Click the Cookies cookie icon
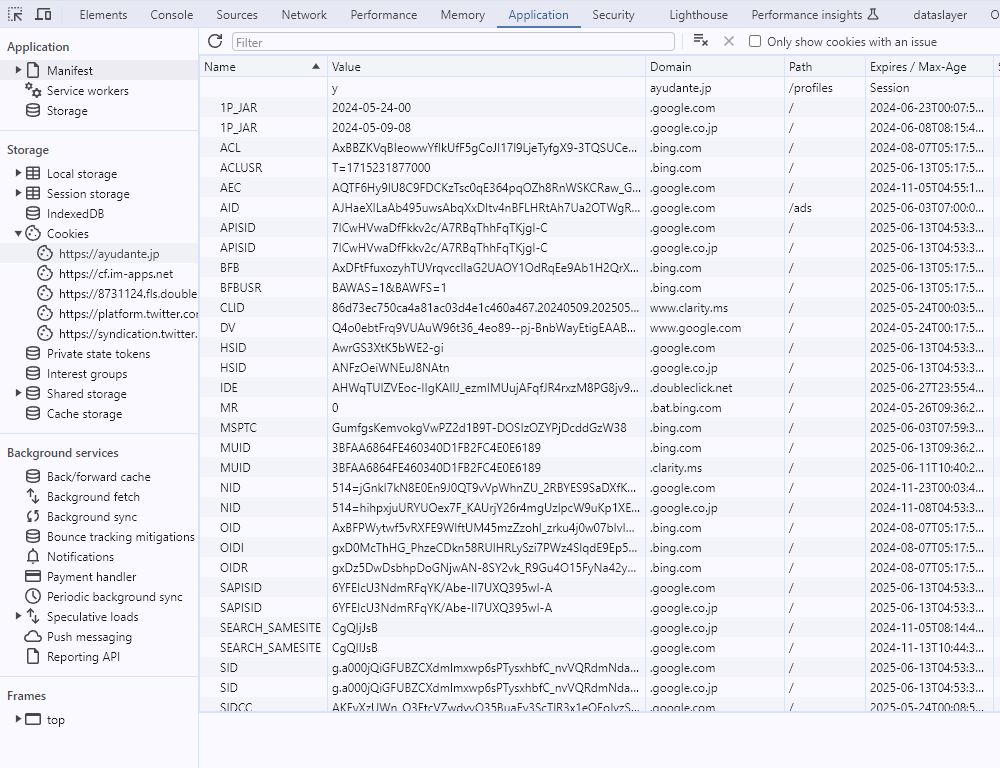The height and width of the screenshot is (768, 1000). 33,233
